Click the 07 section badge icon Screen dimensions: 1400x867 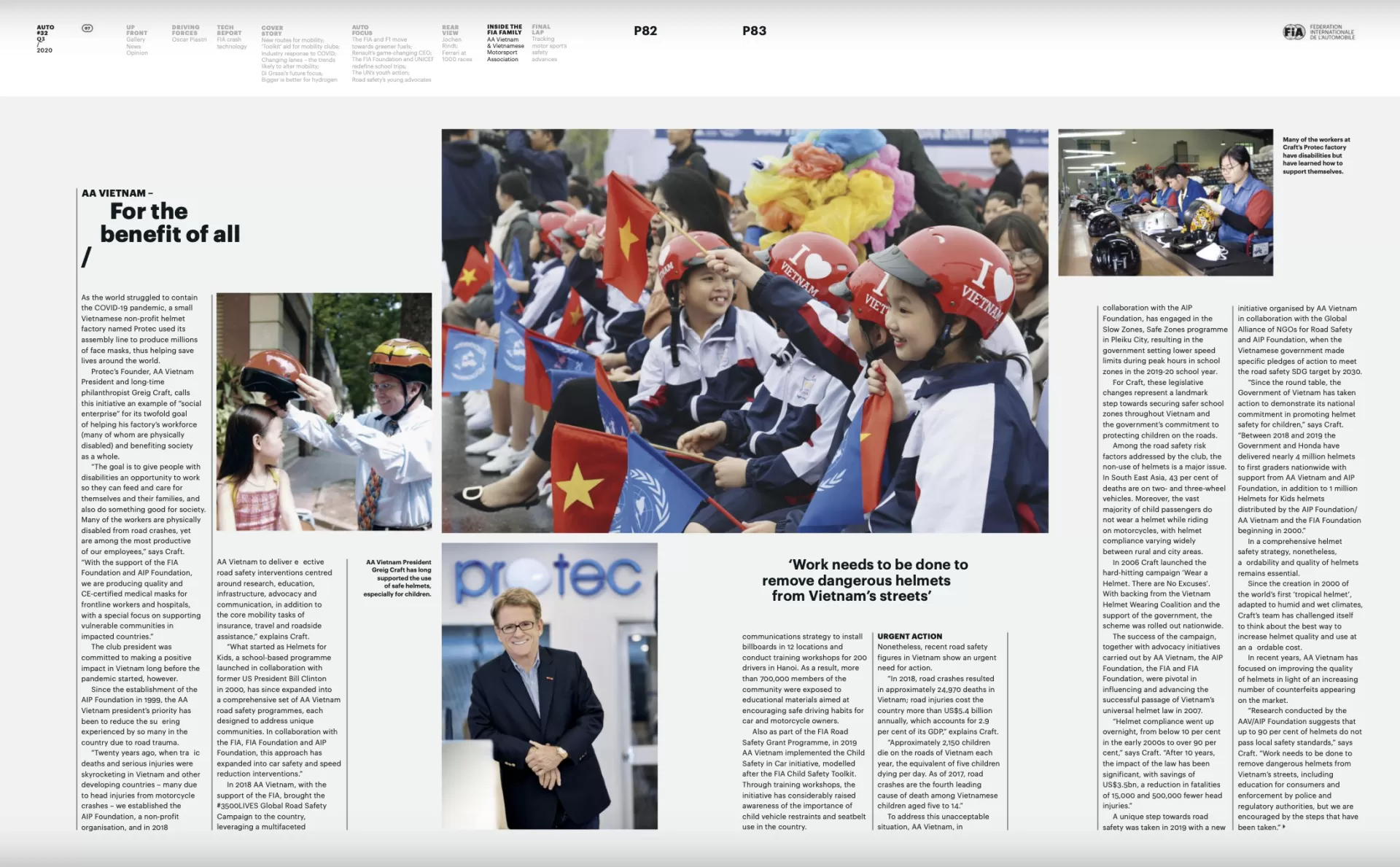tap(87, 28)
